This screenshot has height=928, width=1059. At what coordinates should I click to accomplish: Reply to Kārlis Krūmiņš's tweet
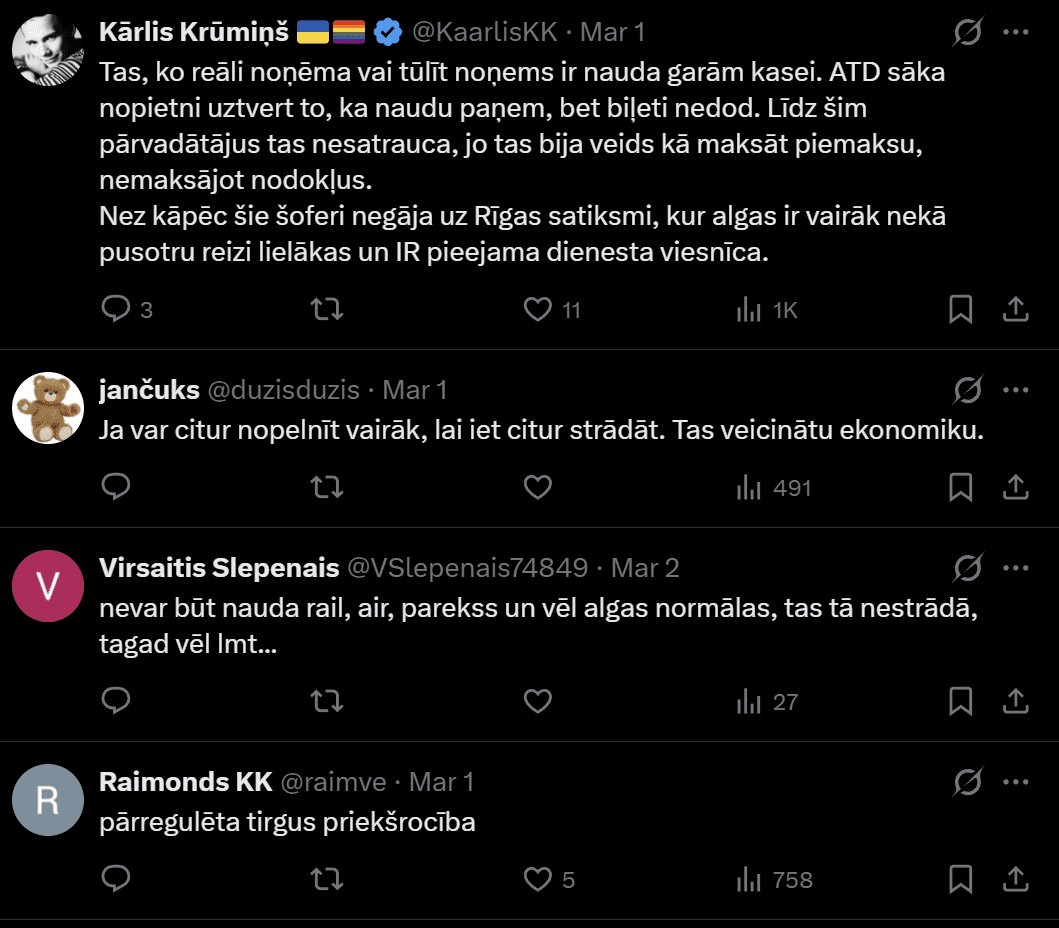[117, 309]
